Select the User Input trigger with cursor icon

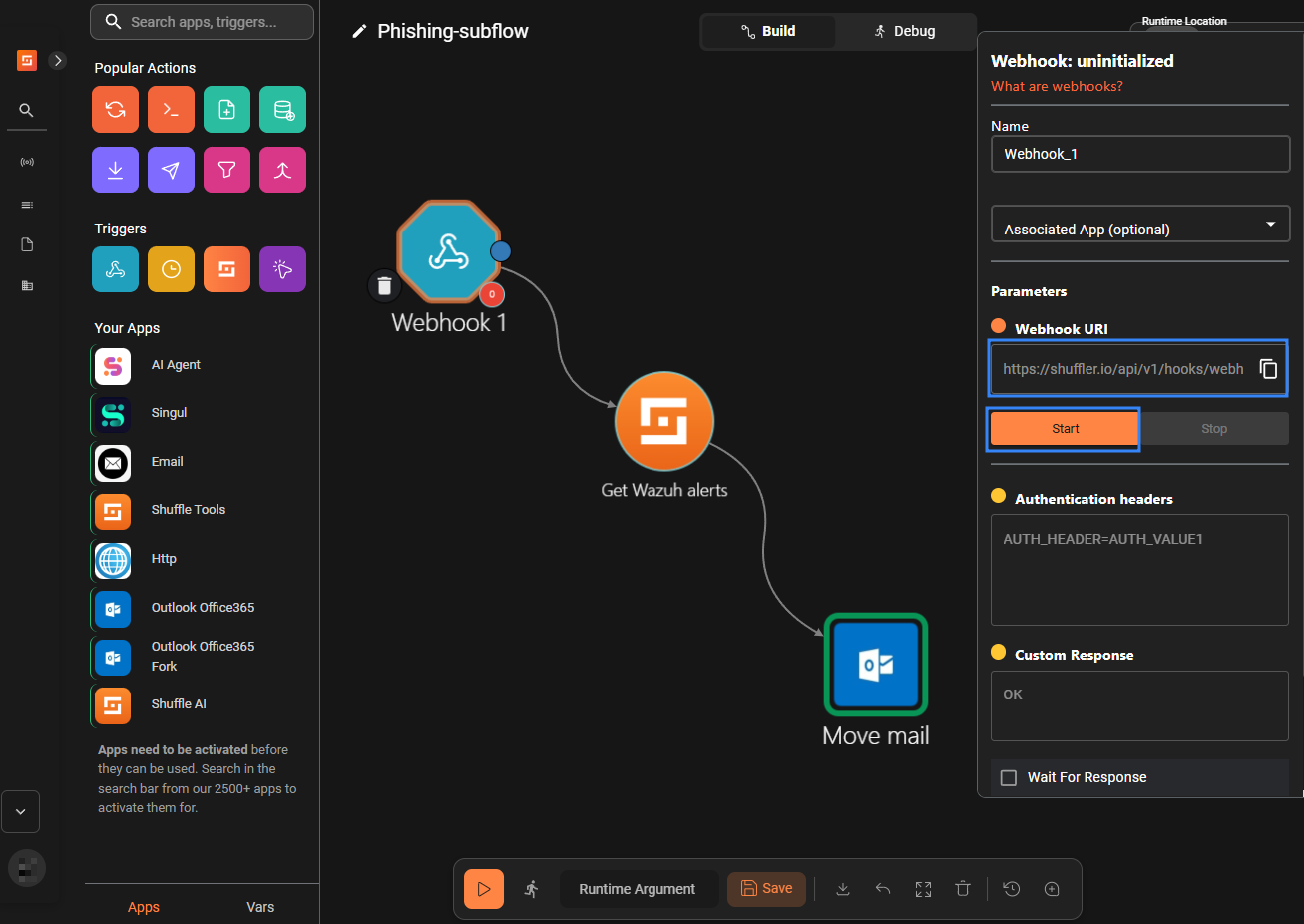[x=282, y=268]
